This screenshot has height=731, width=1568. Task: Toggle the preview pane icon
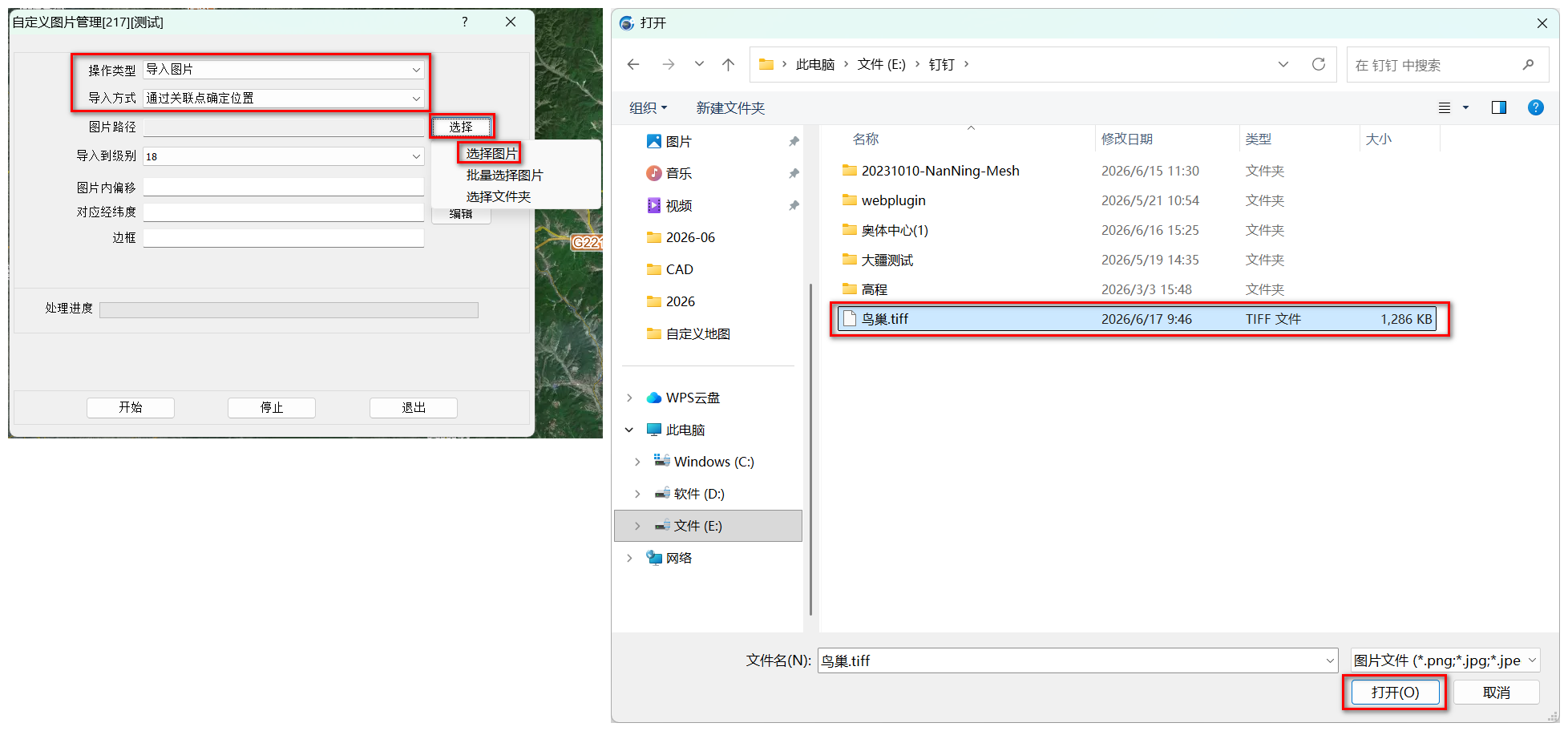1498,107
